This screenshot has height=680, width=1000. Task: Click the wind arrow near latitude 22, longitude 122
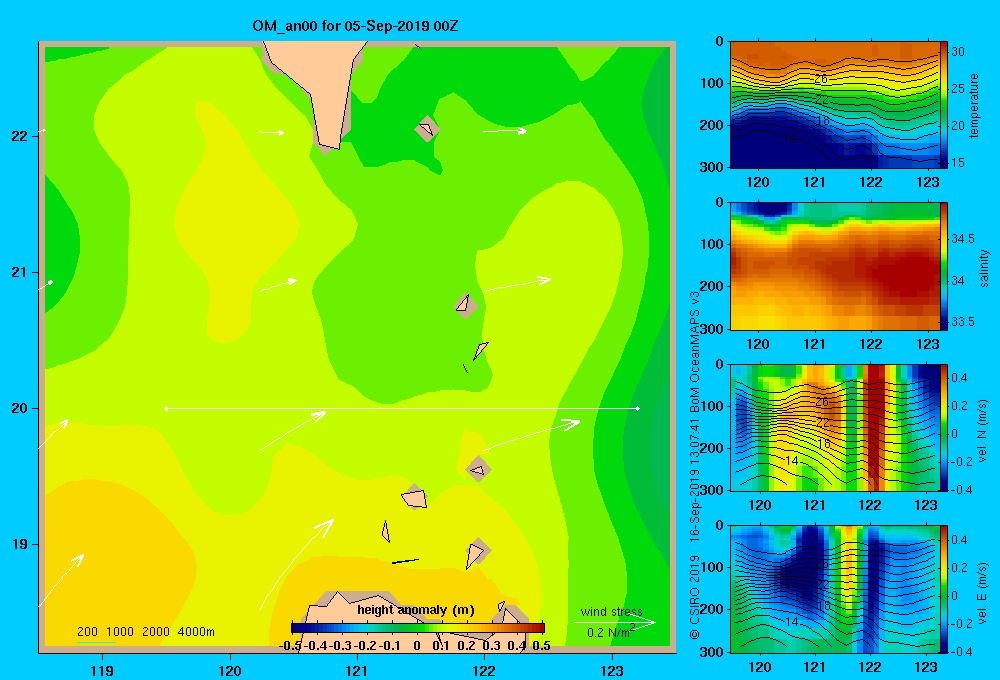505,131
